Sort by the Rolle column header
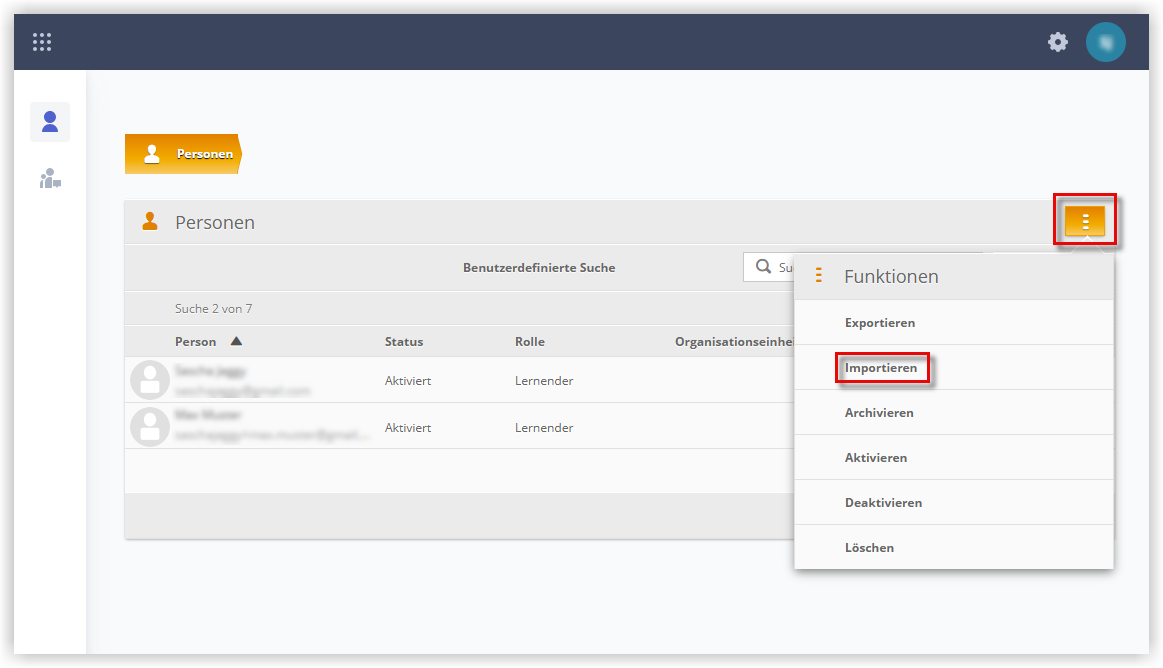The width and height of the screenshot is (1163, 668). coord(530,342)
